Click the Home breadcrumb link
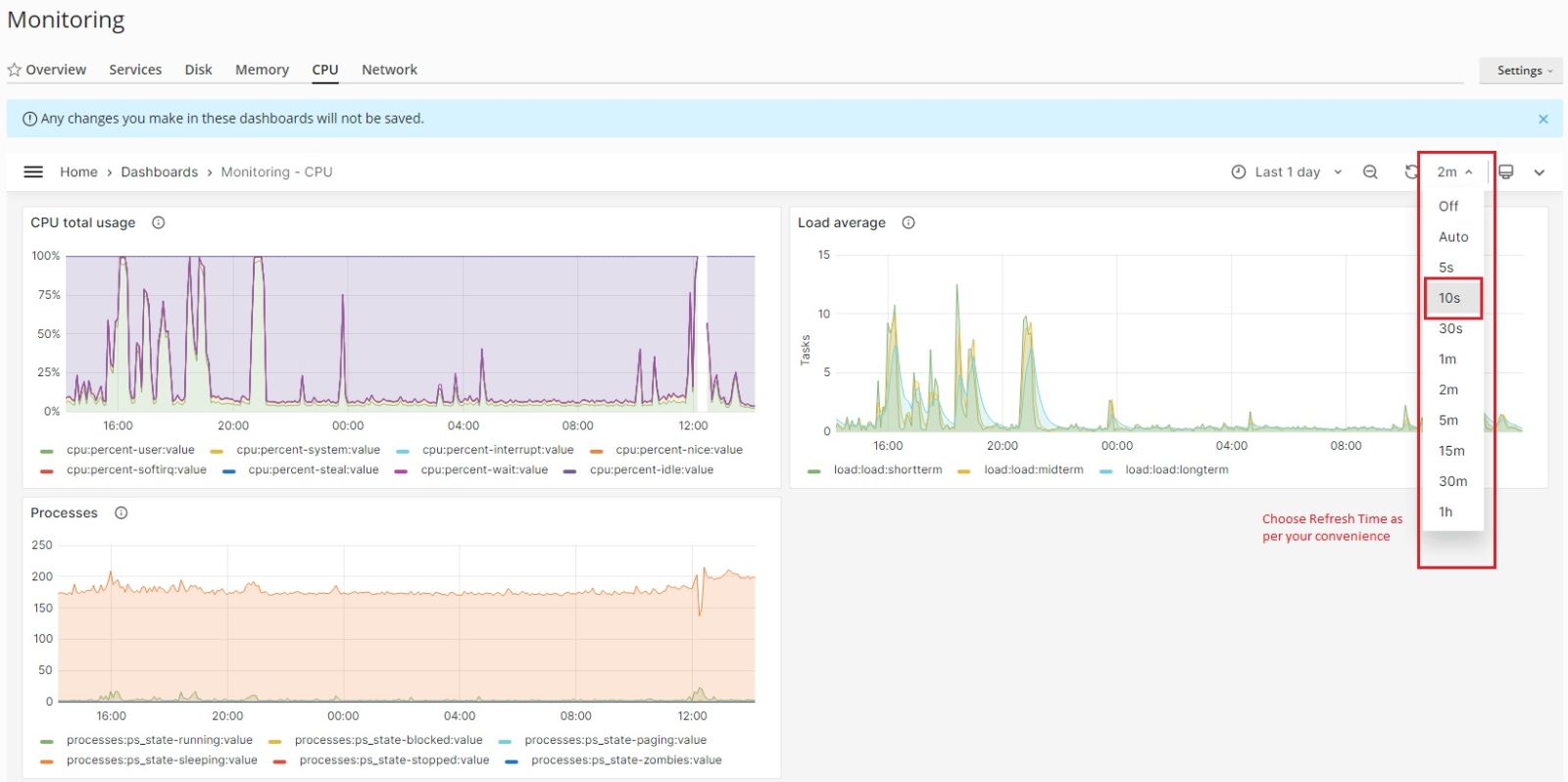1568x782 pixels. coord(78,172)
